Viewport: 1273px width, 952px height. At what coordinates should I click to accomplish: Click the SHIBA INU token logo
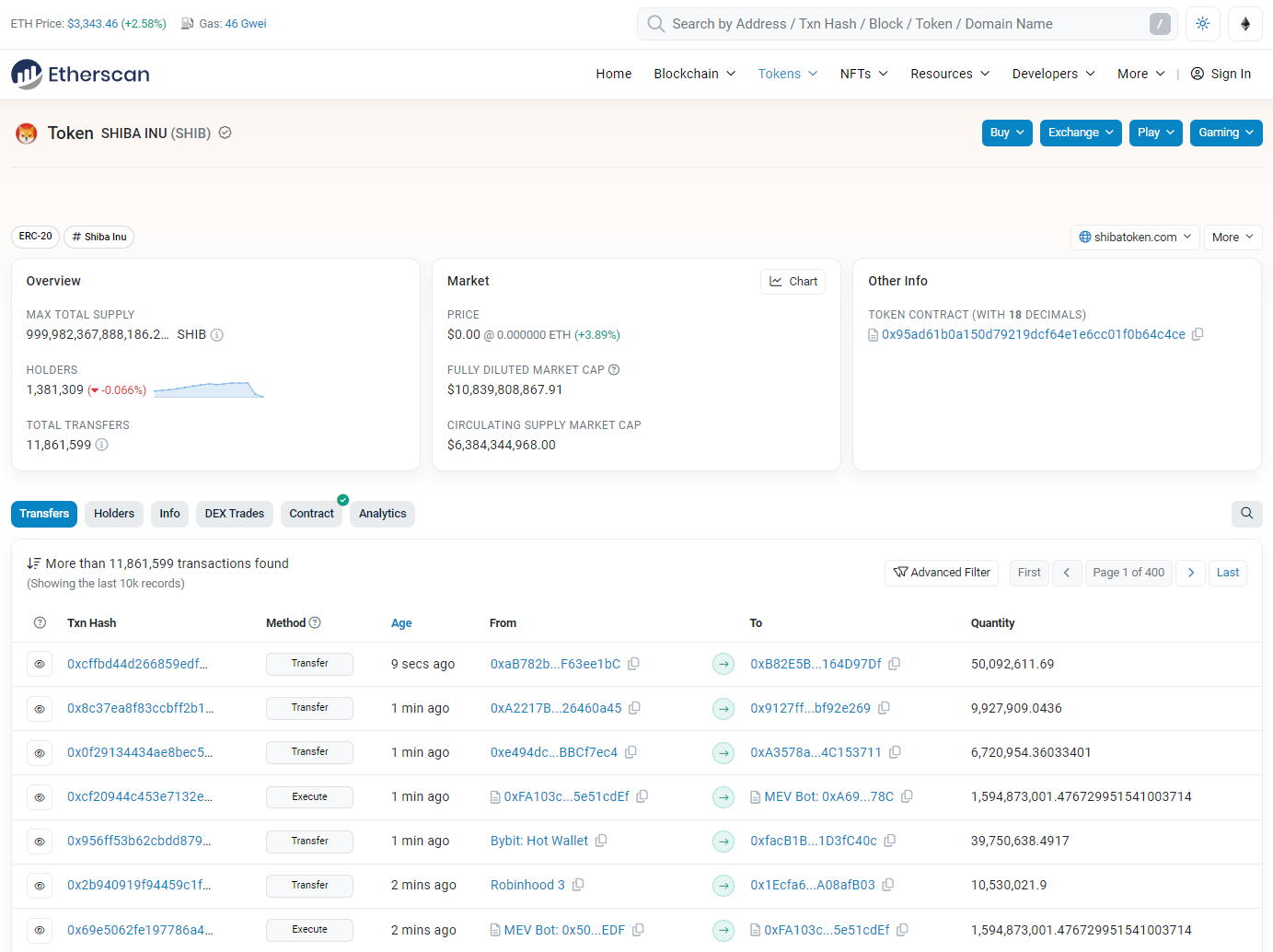[27, 134]
